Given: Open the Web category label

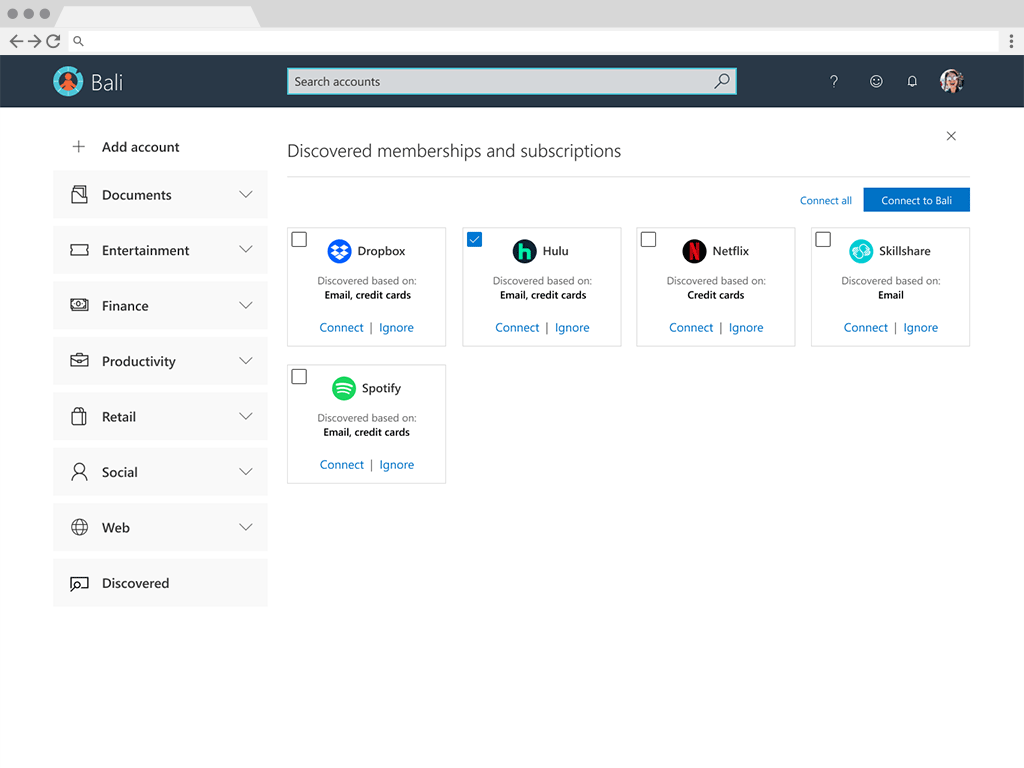Looking at the screenshot, I should pyautogui.click(x=116, y=528).
